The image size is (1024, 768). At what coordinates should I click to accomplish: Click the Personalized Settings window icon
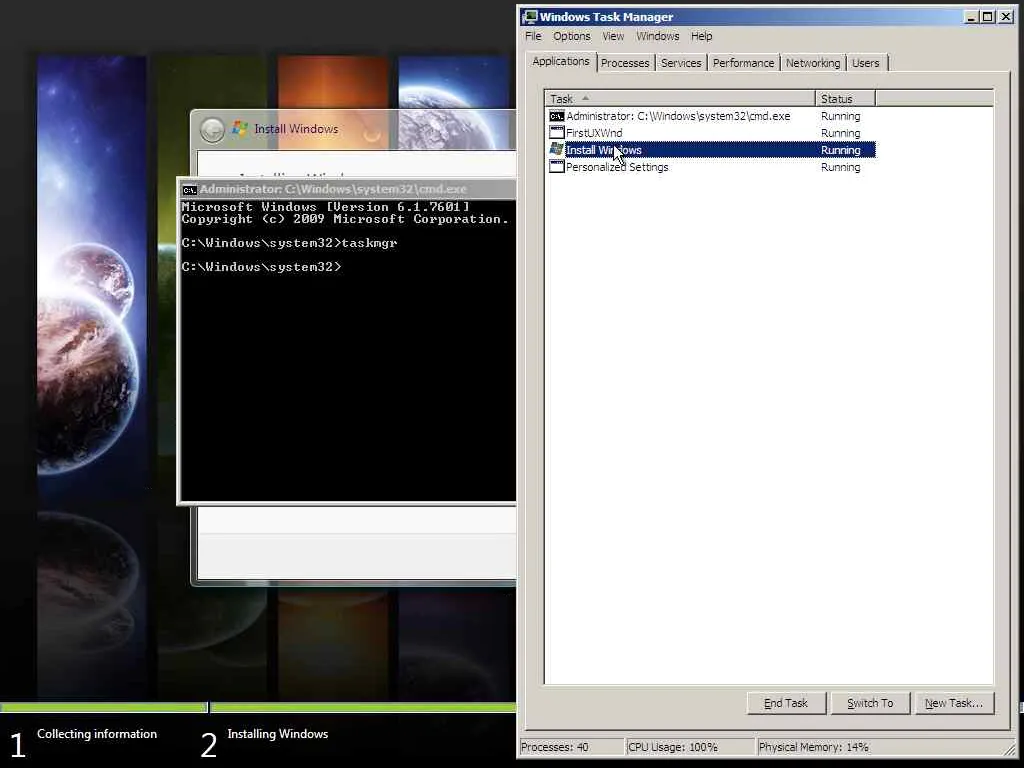[x=556, y=167]
